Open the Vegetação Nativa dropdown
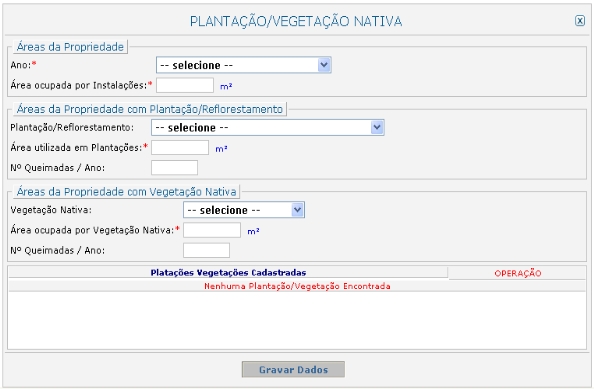Viewport: 594px width, 389px height. (244, 210)
